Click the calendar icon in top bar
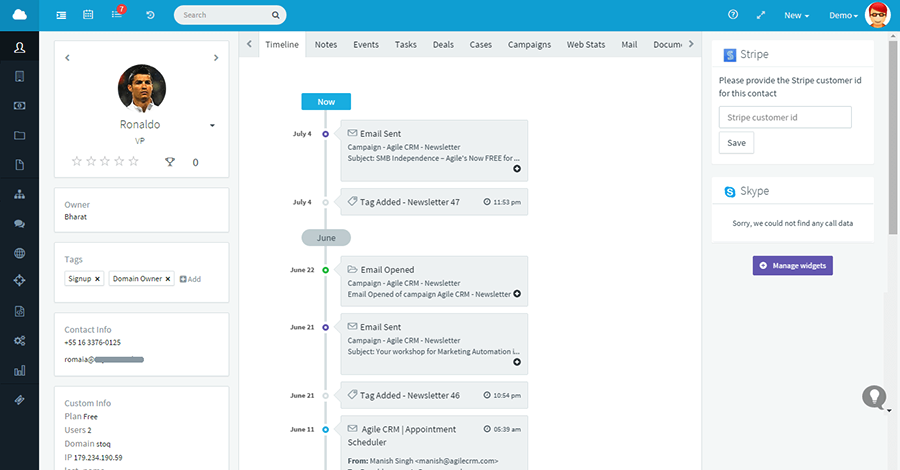Screen dimensions: 900x470 (x=88, y=15)
